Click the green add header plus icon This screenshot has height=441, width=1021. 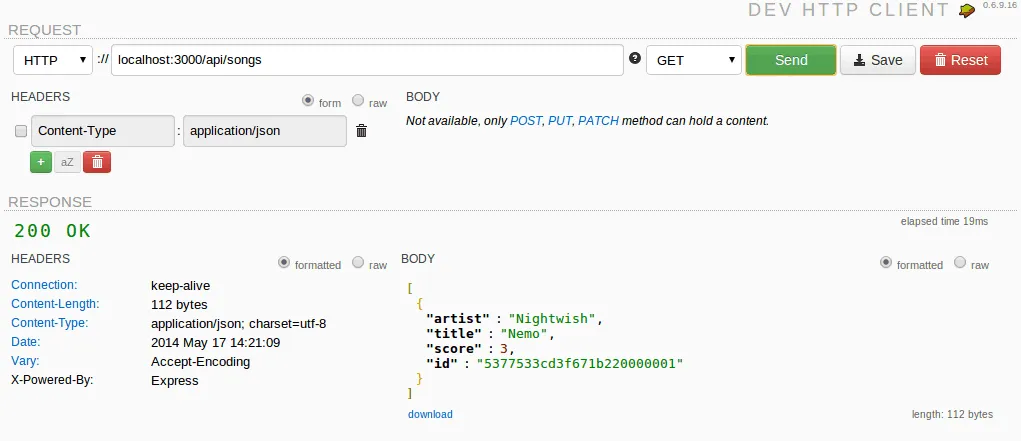41,161
